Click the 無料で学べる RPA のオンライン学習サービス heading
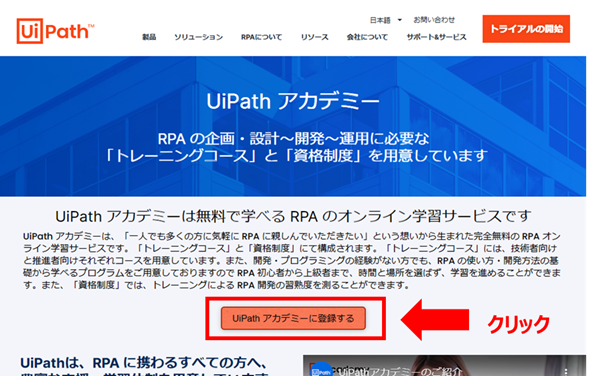590x376 pixels. point(293,216)
